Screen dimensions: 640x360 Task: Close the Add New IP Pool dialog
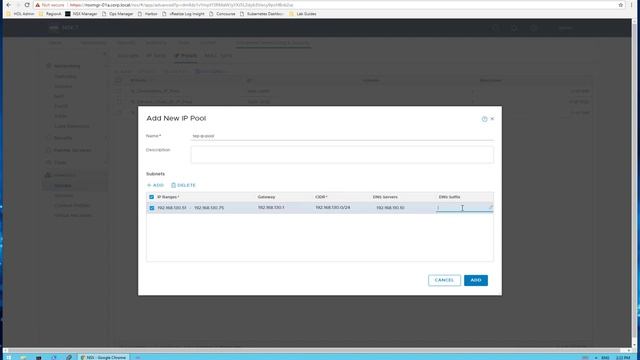click(x=492, y=119)
